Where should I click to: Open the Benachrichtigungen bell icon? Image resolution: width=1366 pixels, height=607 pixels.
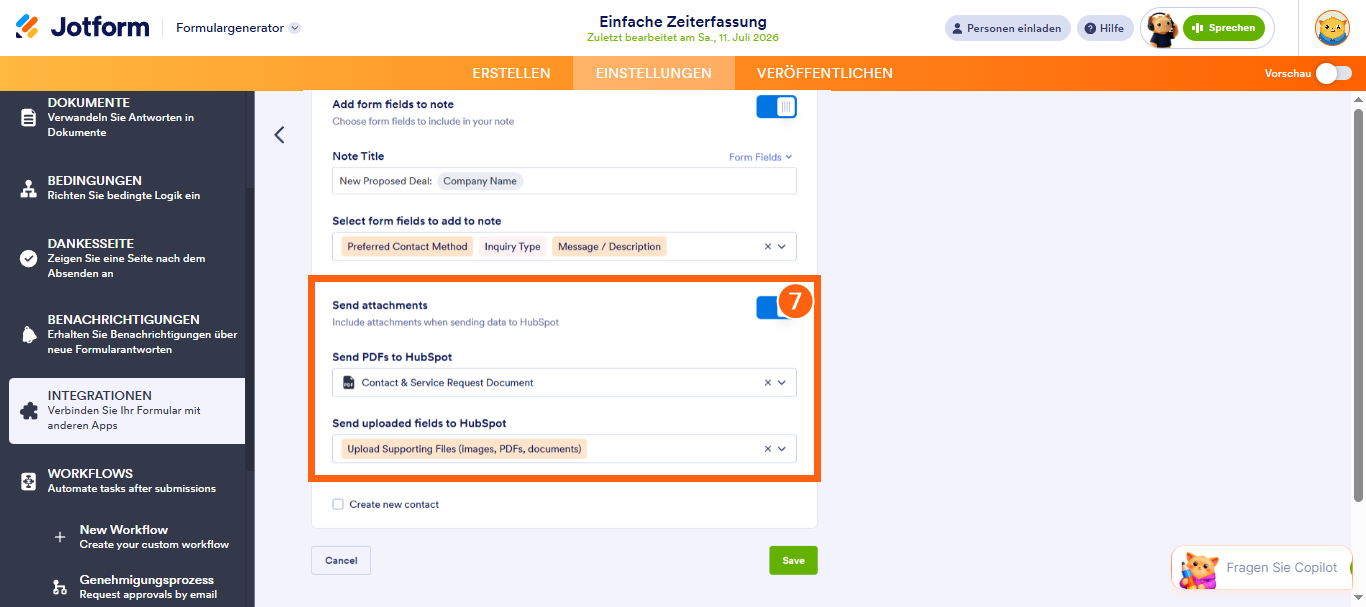[x=28, y=335]
